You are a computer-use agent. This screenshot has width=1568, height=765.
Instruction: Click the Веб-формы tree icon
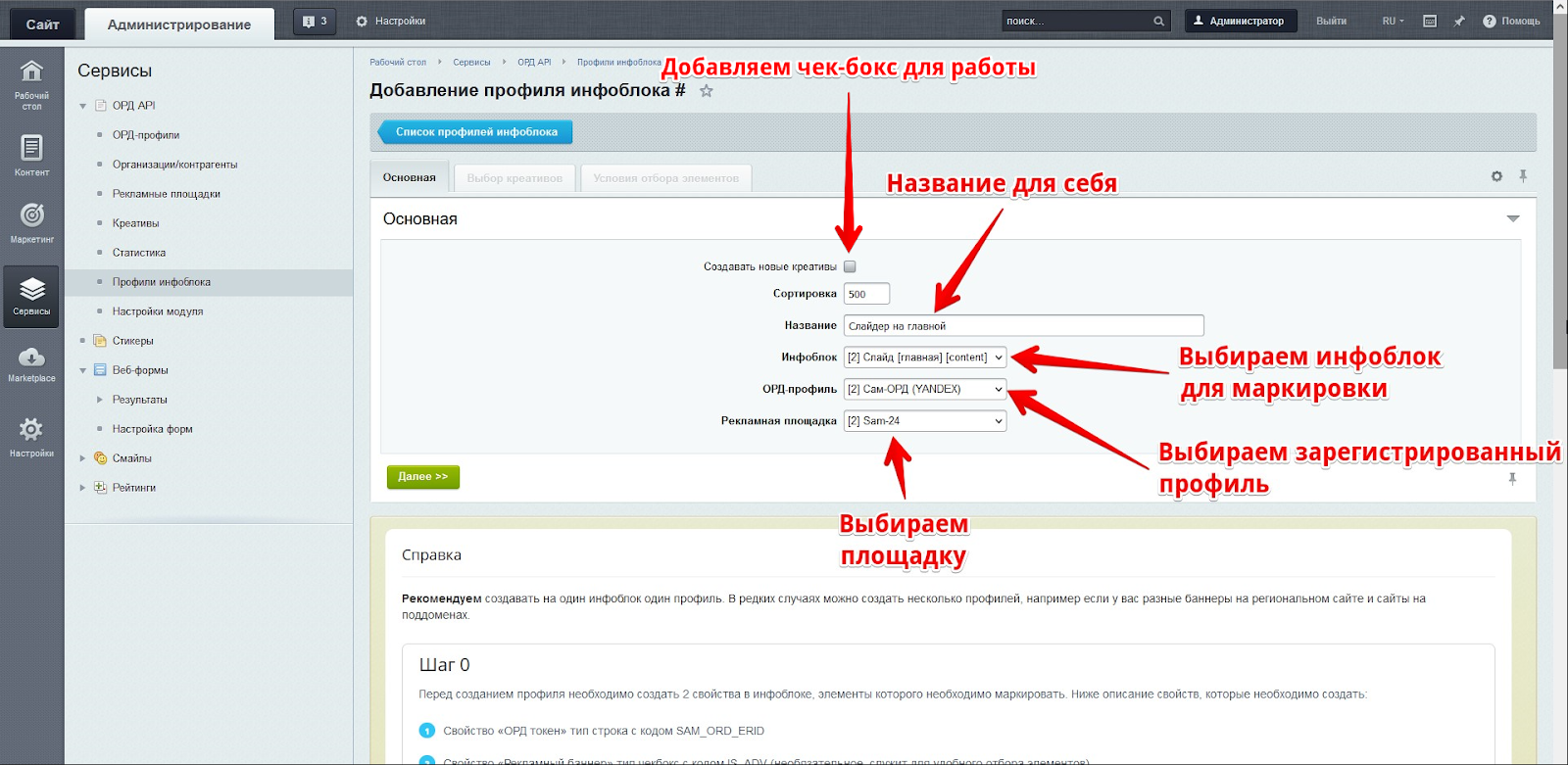pyautogui.click(x=100, y=370)
